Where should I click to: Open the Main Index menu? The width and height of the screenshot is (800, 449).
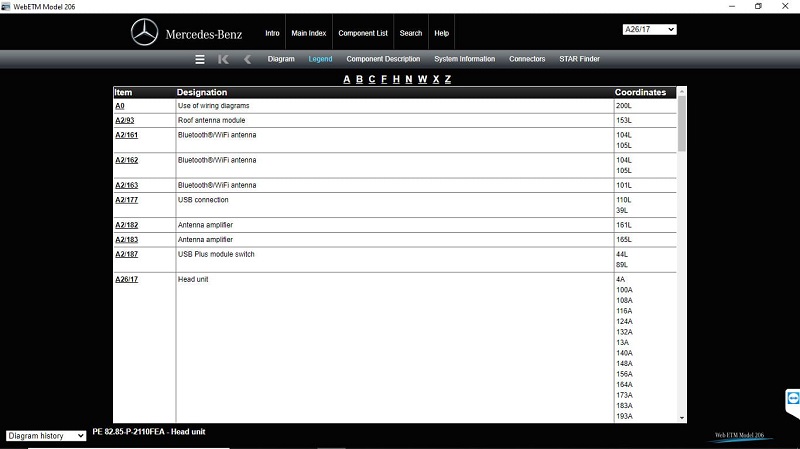point(309,33)
